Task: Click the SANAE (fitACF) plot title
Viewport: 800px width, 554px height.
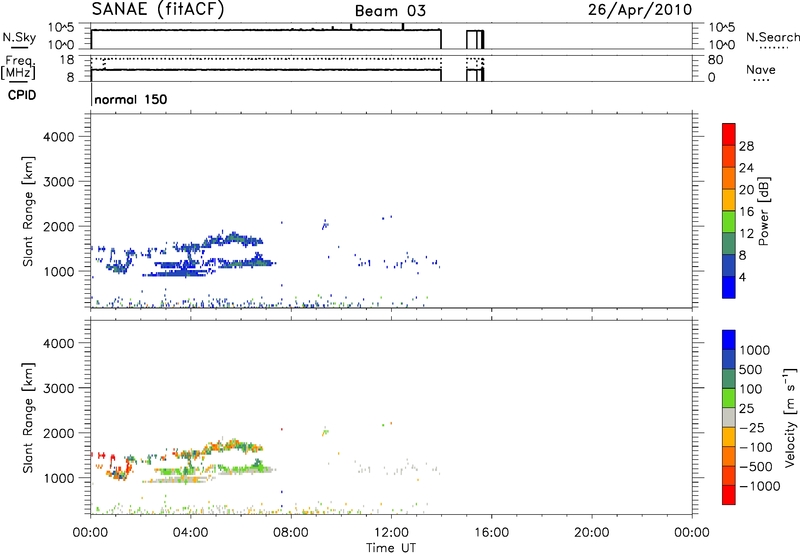Action: [158, 9]
